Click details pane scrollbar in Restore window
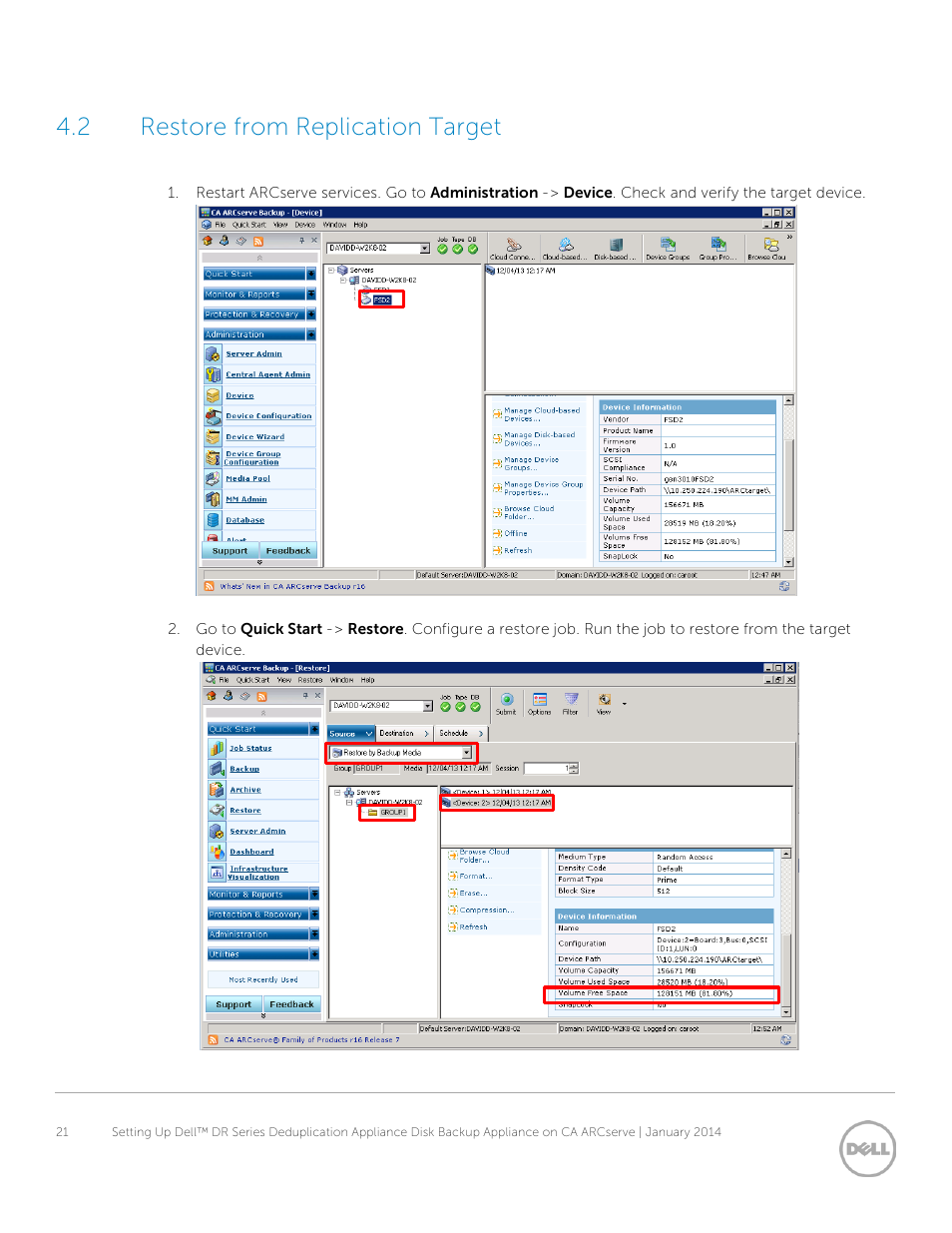 point(786,932)
